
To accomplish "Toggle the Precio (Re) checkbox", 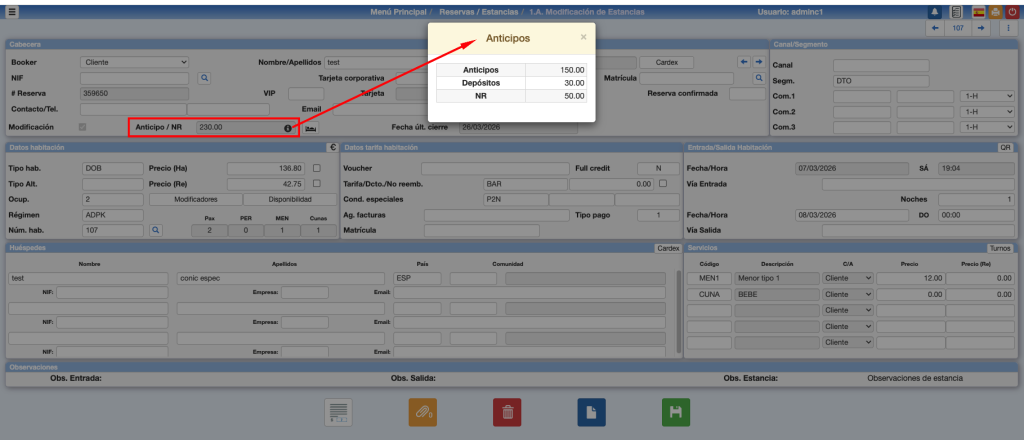I will (317, 184).
